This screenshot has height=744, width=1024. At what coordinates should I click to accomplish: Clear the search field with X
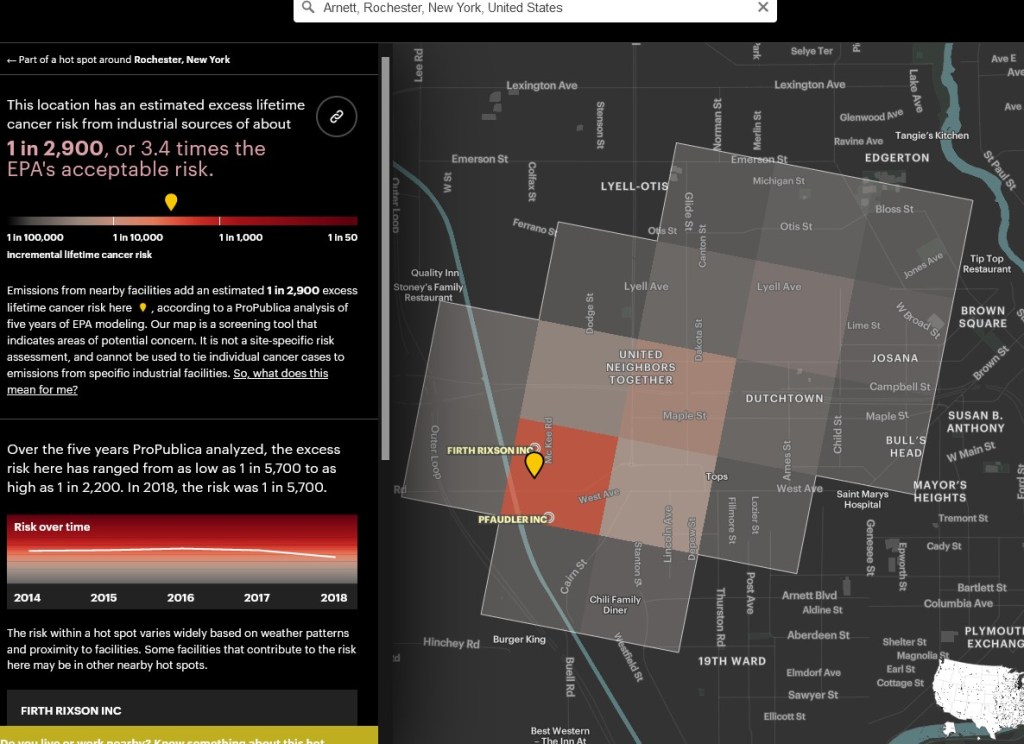coord(763,8)
